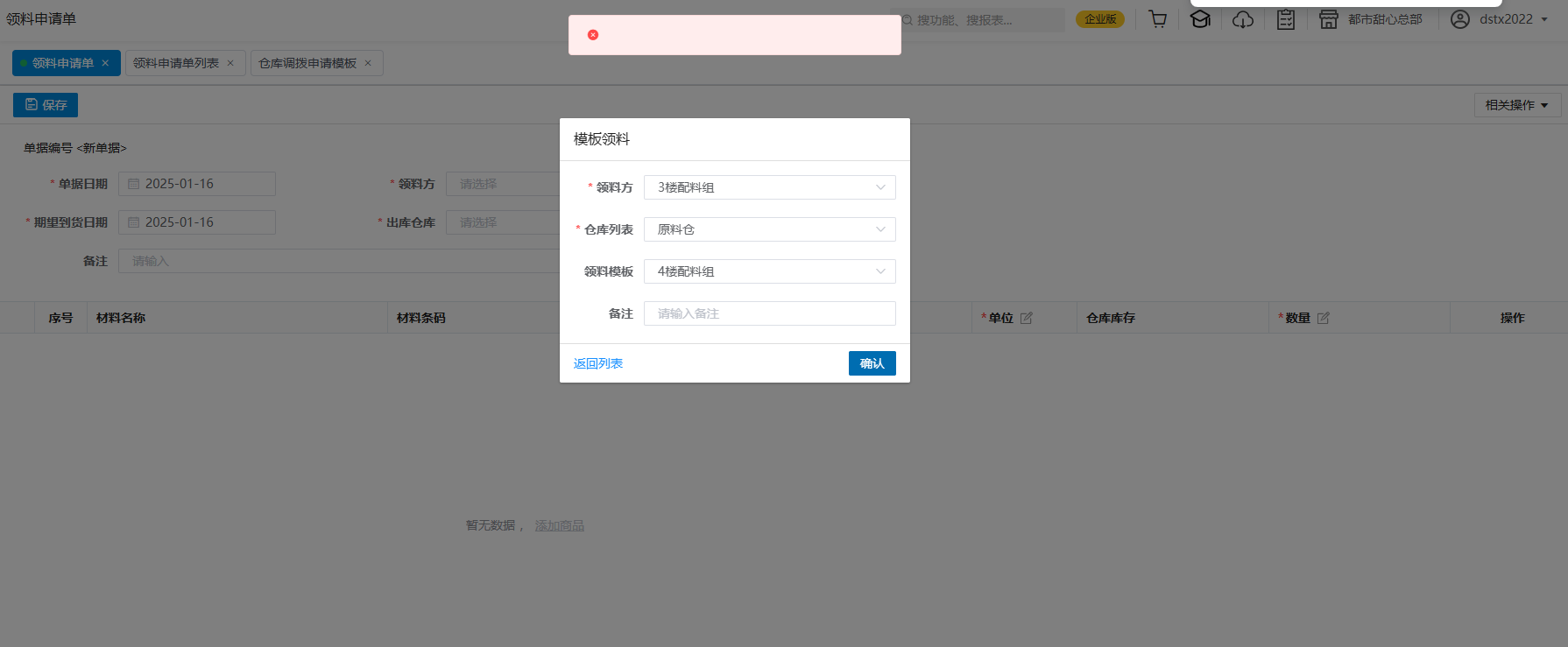
Task: Click edit icon next to 数量 column
Action: point(1324,318)
